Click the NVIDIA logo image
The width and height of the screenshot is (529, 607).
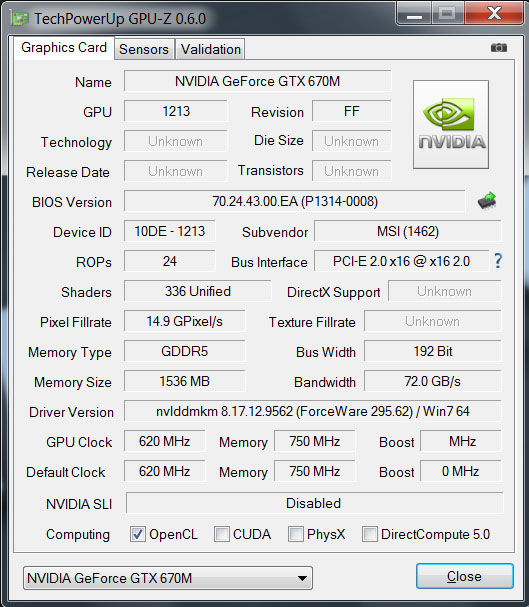(451, 124)
